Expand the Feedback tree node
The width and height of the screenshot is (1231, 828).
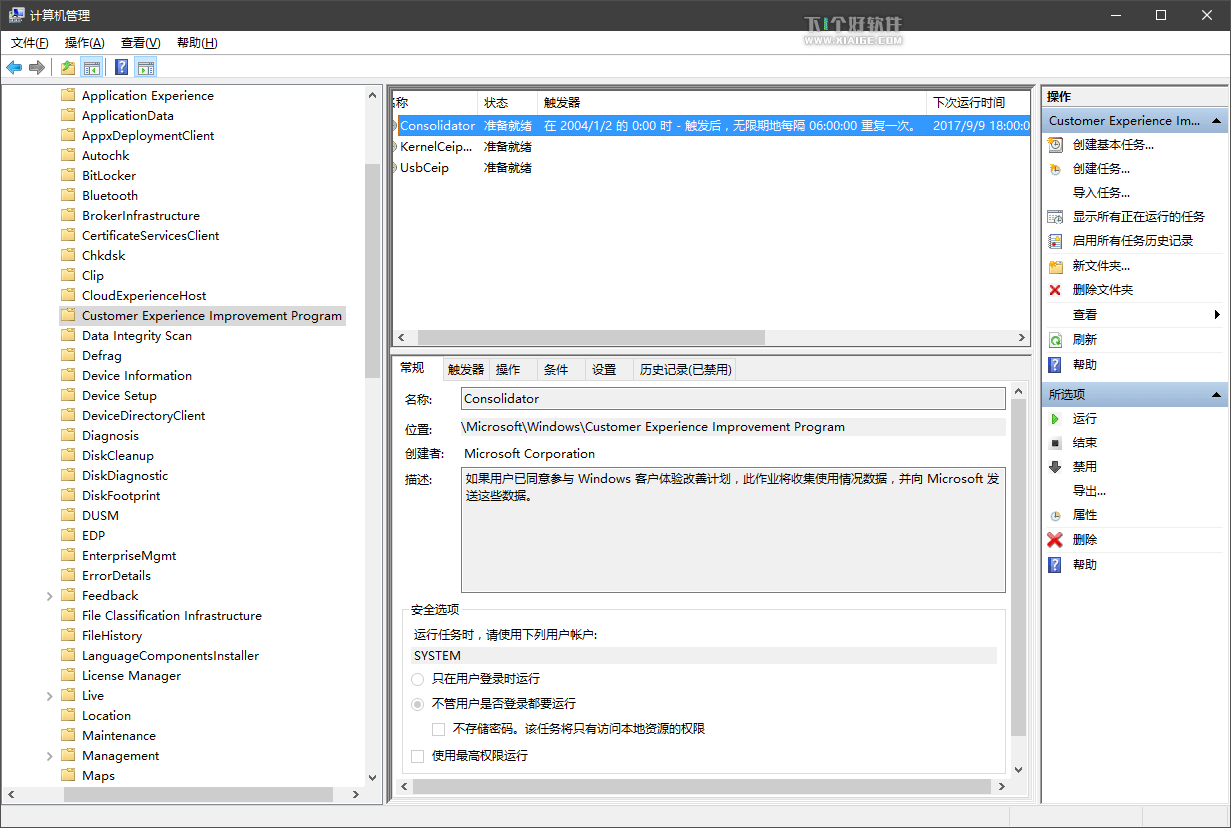tap(48, 595)
